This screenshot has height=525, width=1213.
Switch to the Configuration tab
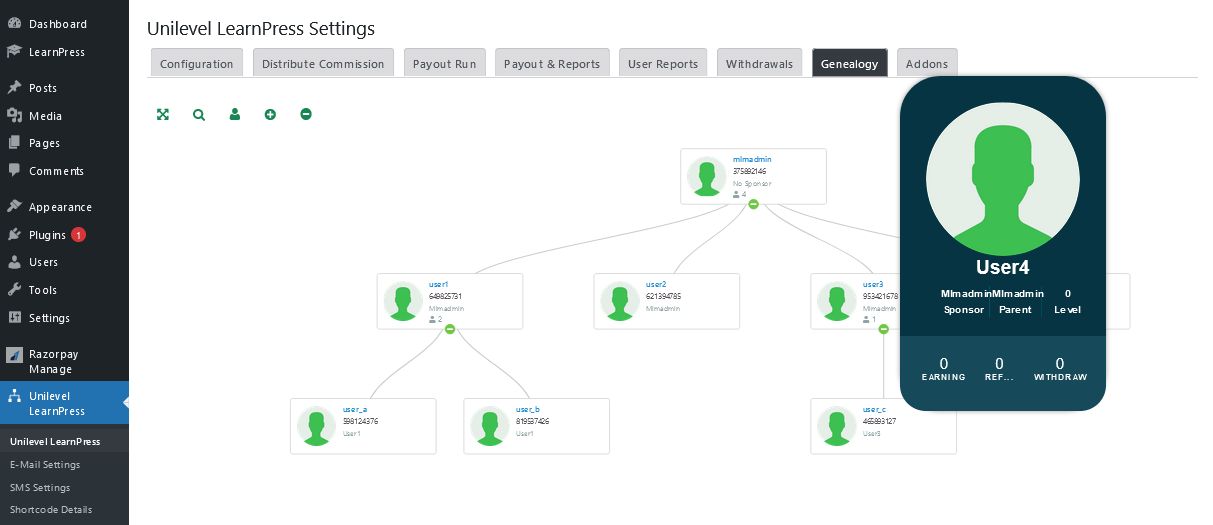[196, 63]
